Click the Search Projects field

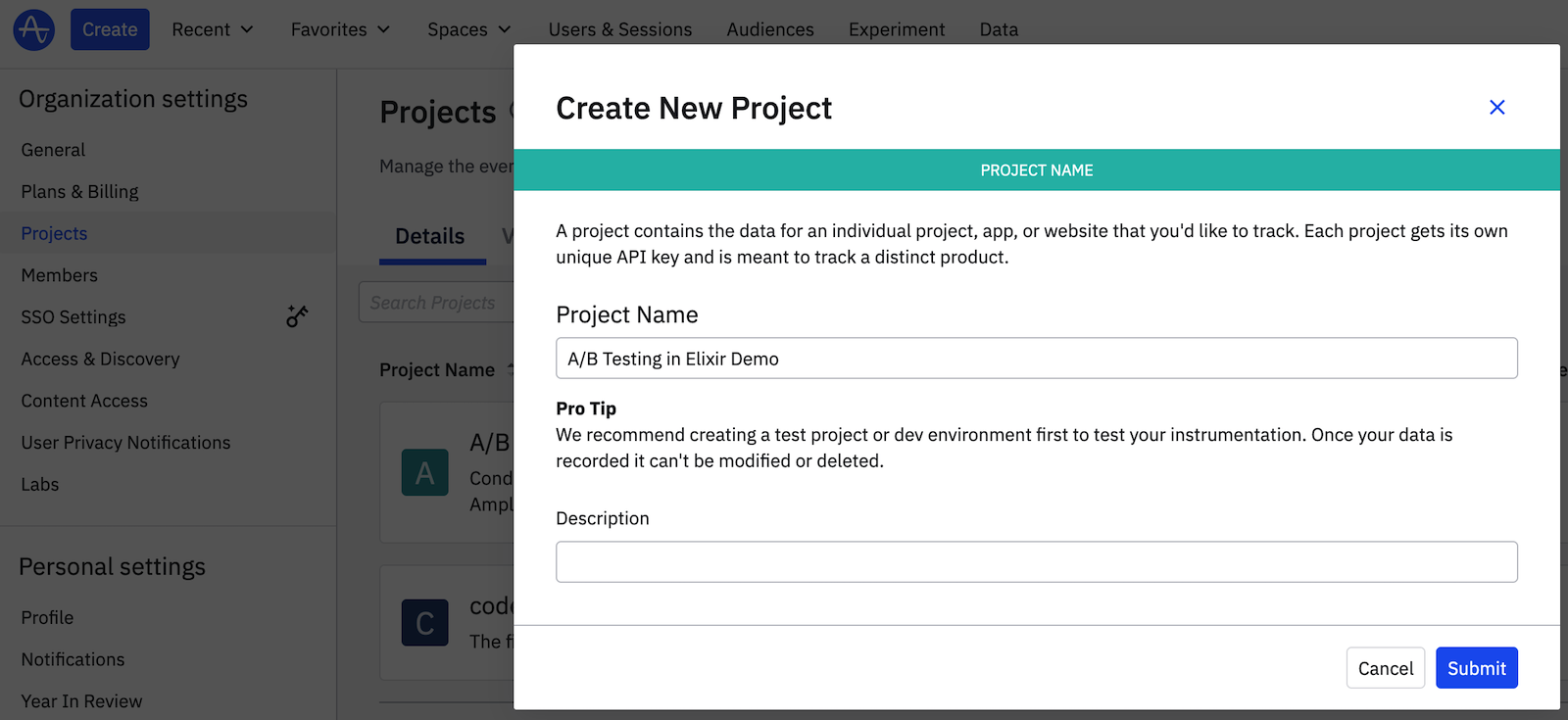pos(436,303)
